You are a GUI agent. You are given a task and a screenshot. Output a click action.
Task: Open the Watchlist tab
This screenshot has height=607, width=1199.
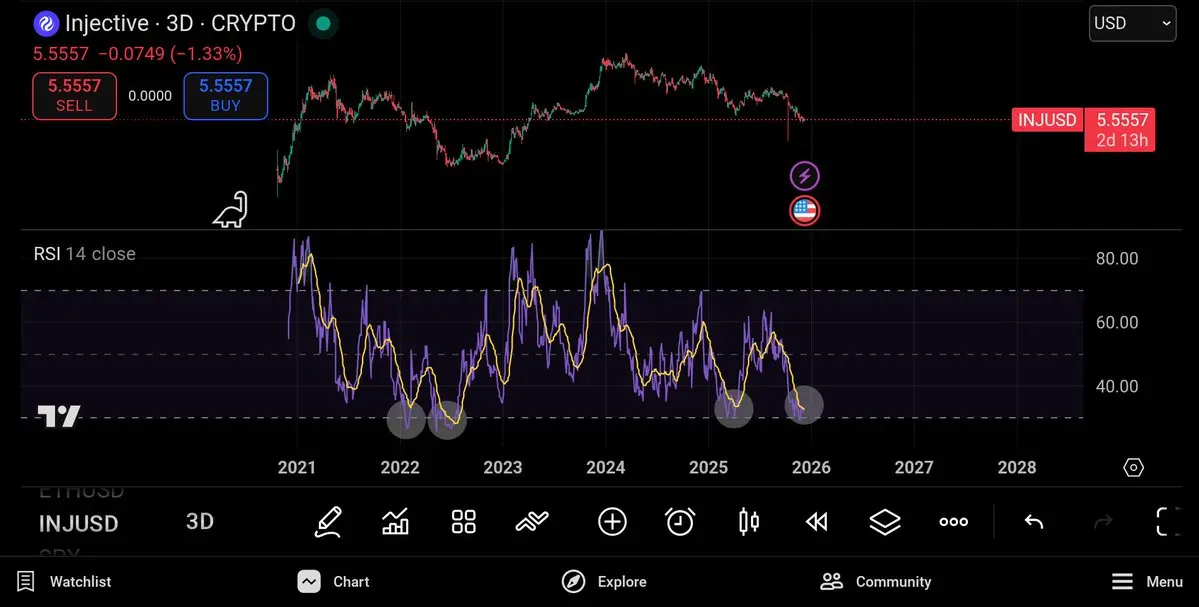click(64, 582)
